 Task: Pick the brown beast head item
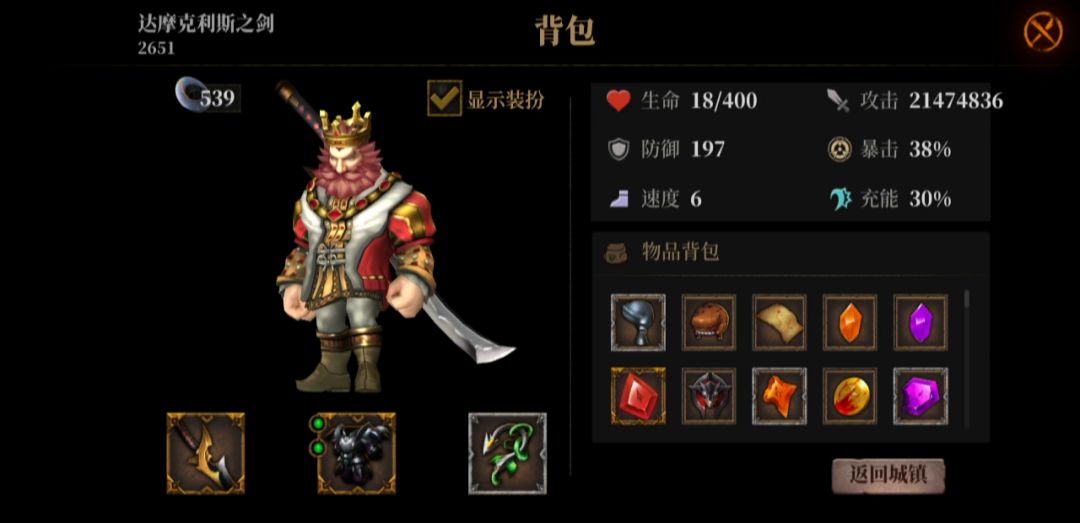(x=709, y=322)
